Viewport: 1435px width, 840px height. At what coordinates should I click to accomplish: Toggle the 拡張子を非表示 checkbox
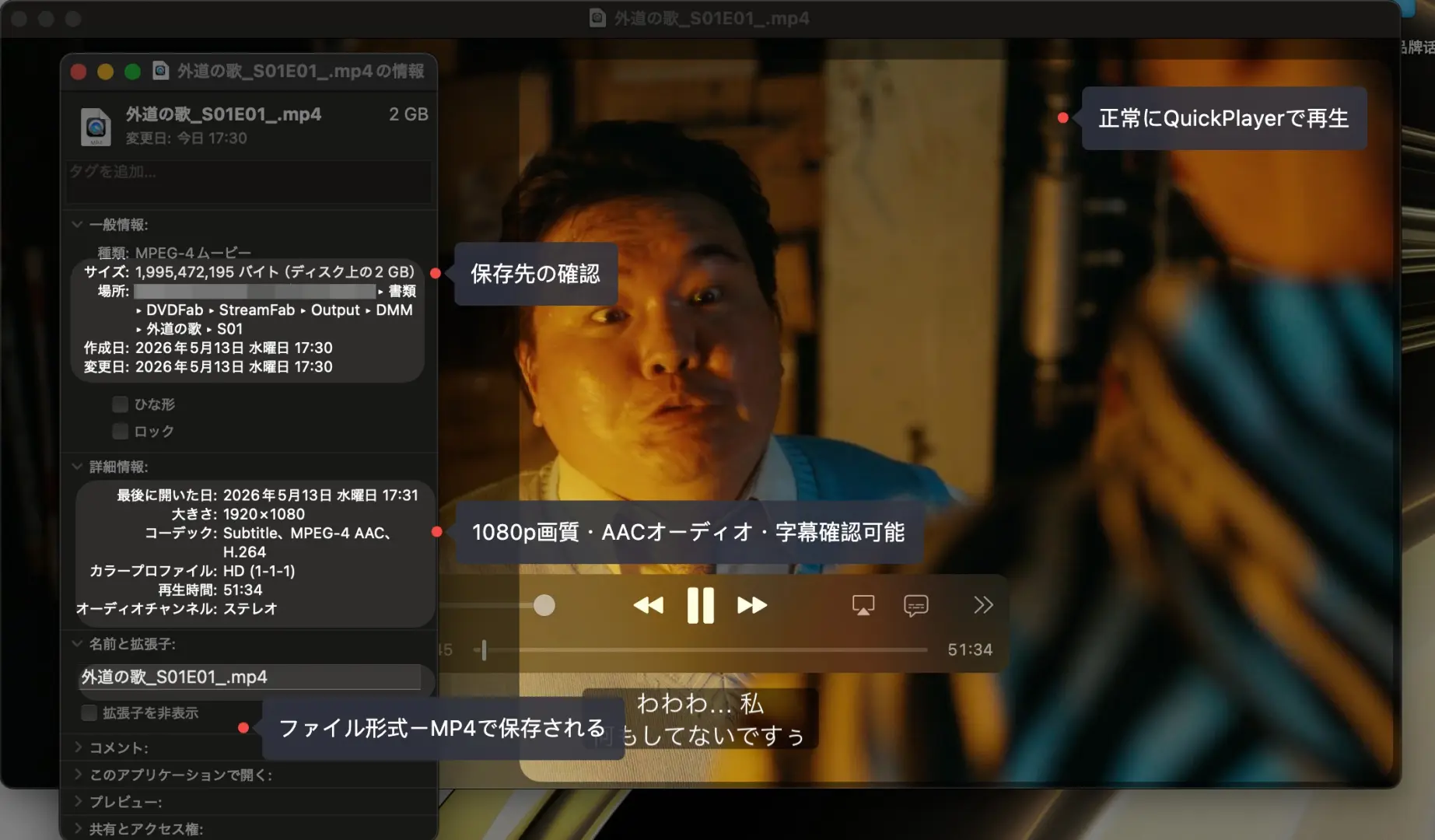(x=89, y=713)
